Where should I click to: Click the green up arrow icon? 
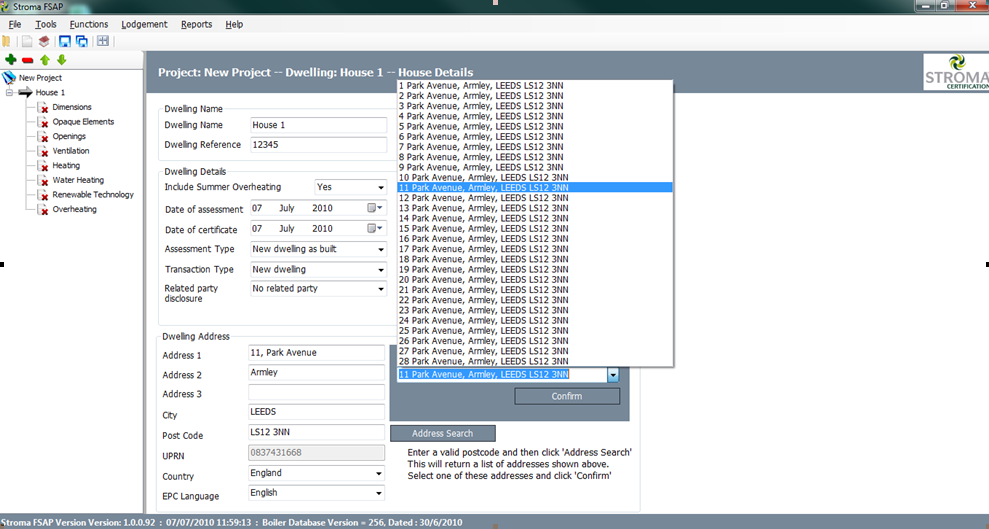coord(45,60)
